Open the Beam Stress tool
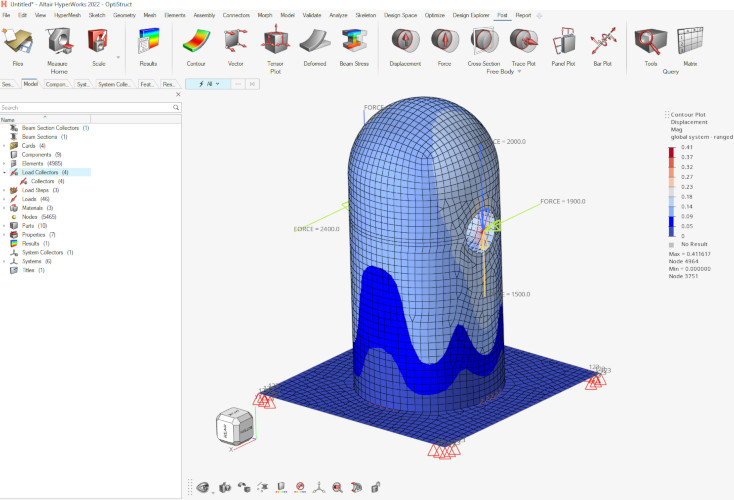 pyautogui.click(x=353, y=45)
